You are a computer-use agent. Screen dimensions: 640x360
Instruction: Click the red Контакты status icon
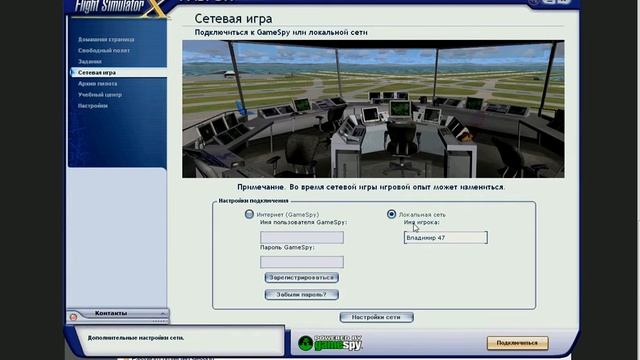click(73, 317)
